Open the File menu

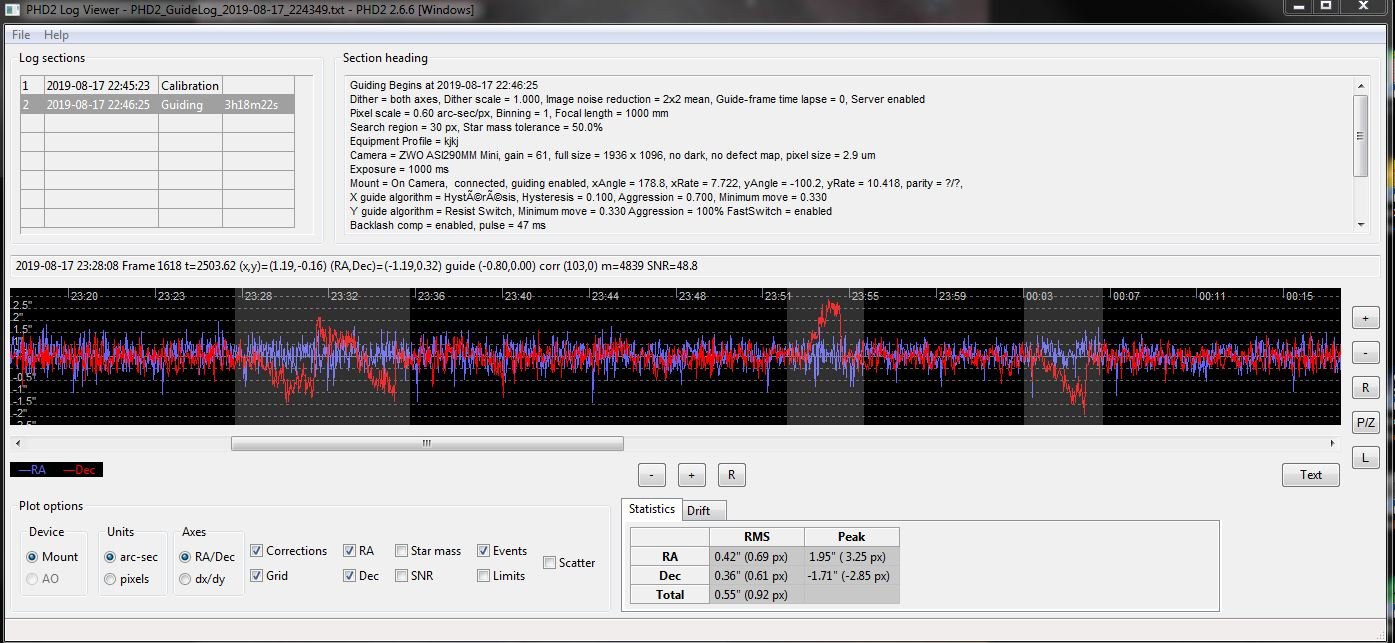tap(21, 35)
